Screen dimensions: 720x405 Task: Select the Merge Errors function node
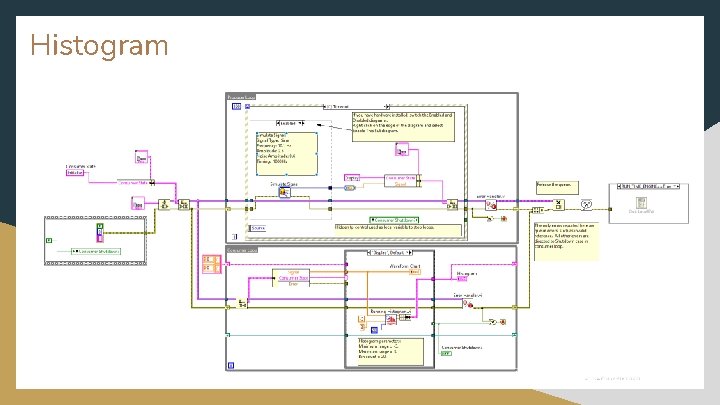537,210
